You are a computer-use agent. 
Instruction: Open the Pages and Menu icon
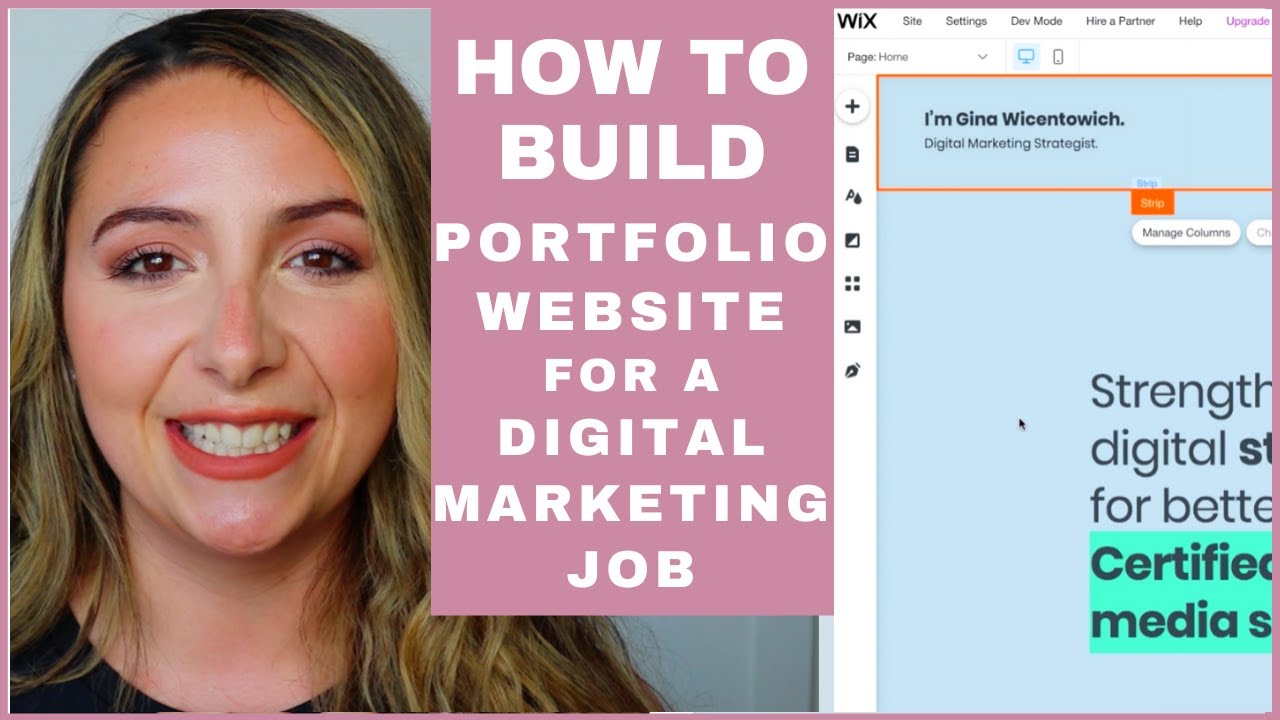[x=852, y=154]
